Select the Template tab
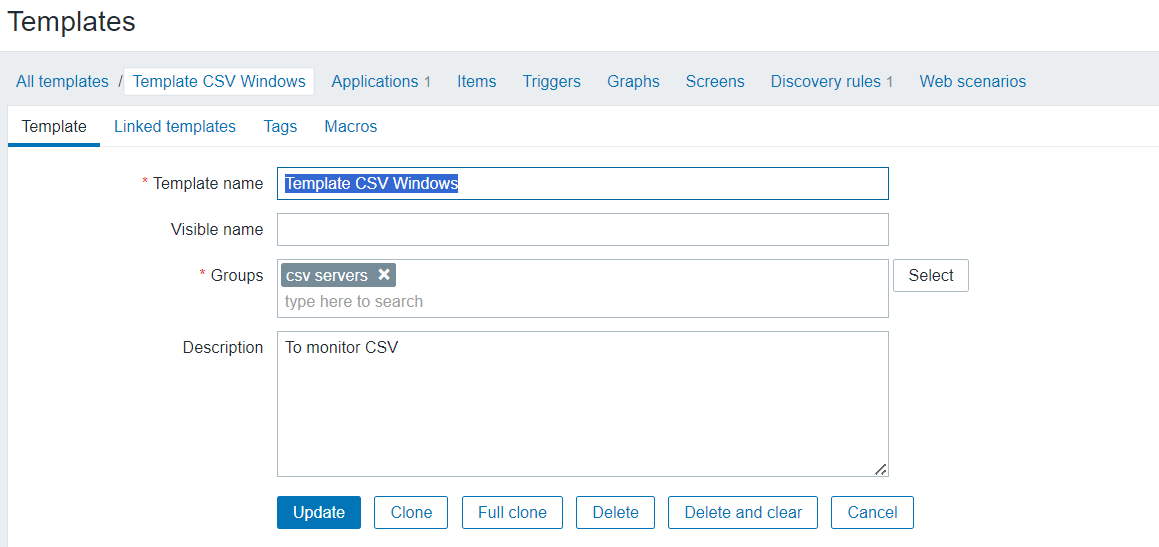 [x=54, y=126]
